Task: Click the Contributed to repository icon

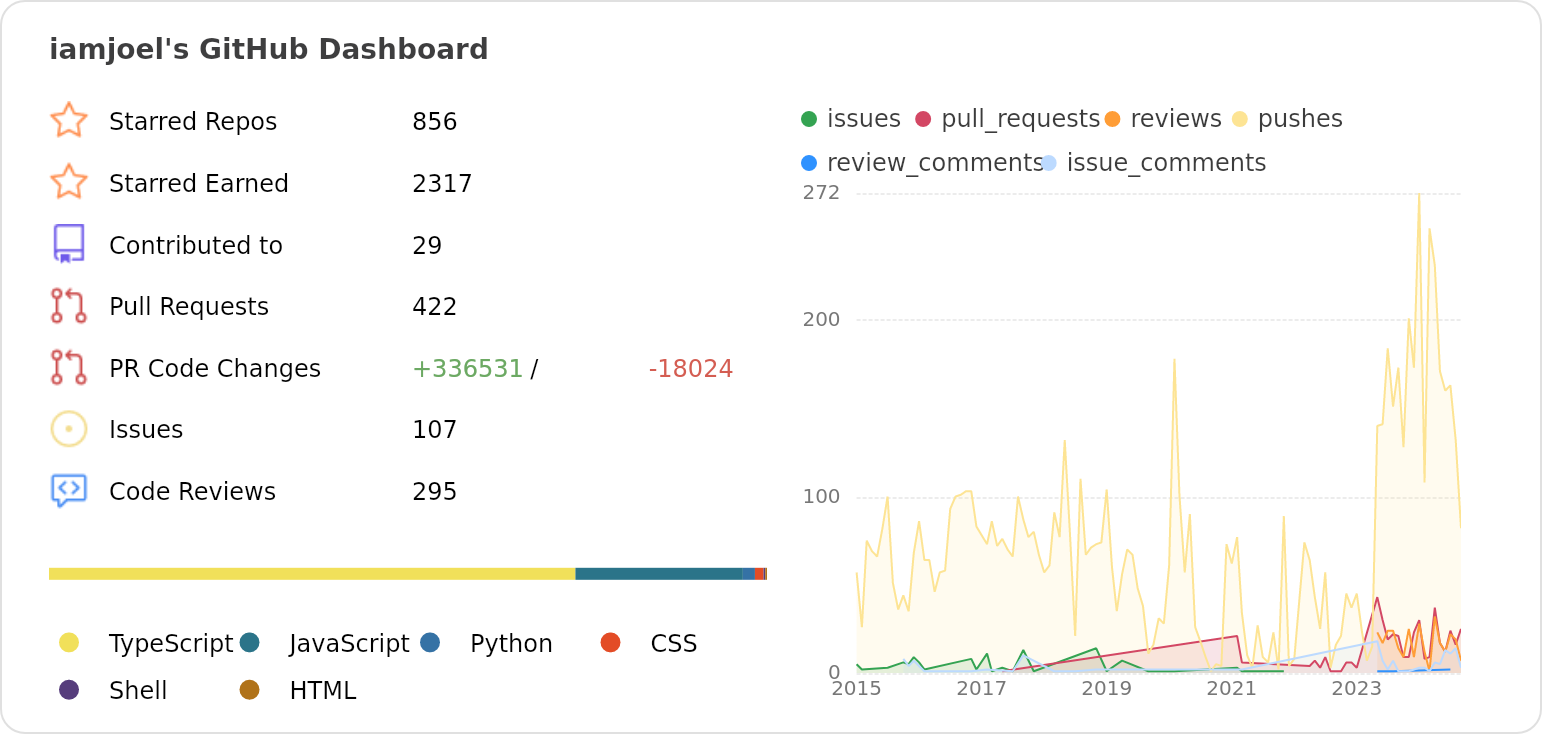Action: pyautogui.click(x=69, y=244)
